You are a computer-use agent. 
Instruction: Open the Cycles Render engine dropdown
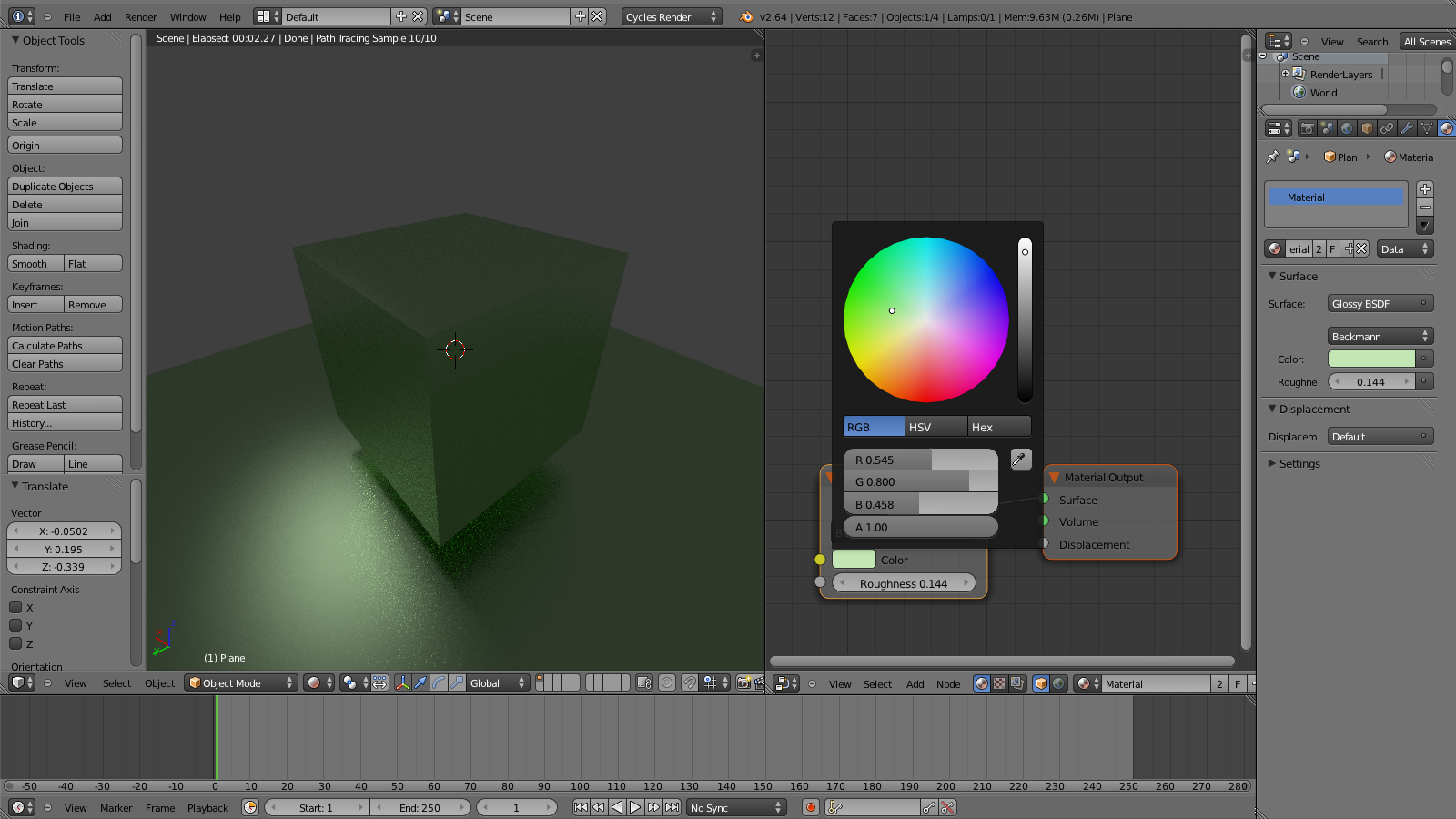pos(672,16)
